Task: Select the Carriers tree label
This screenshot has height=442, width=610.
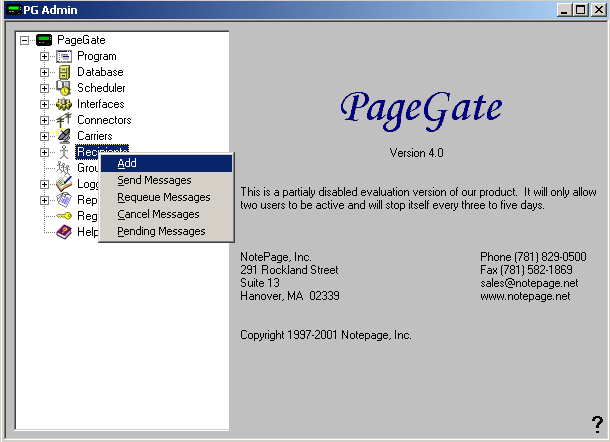Action: (95, 136)
